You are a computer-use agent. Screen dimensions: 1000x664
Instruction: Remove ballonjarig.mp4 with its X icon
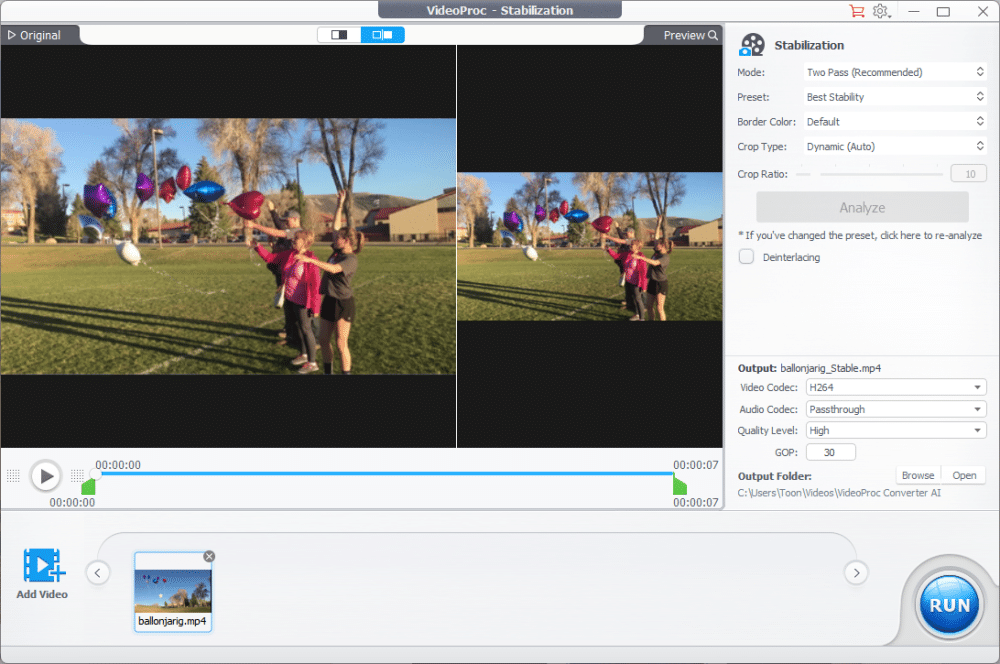click(x=209, y=556)
